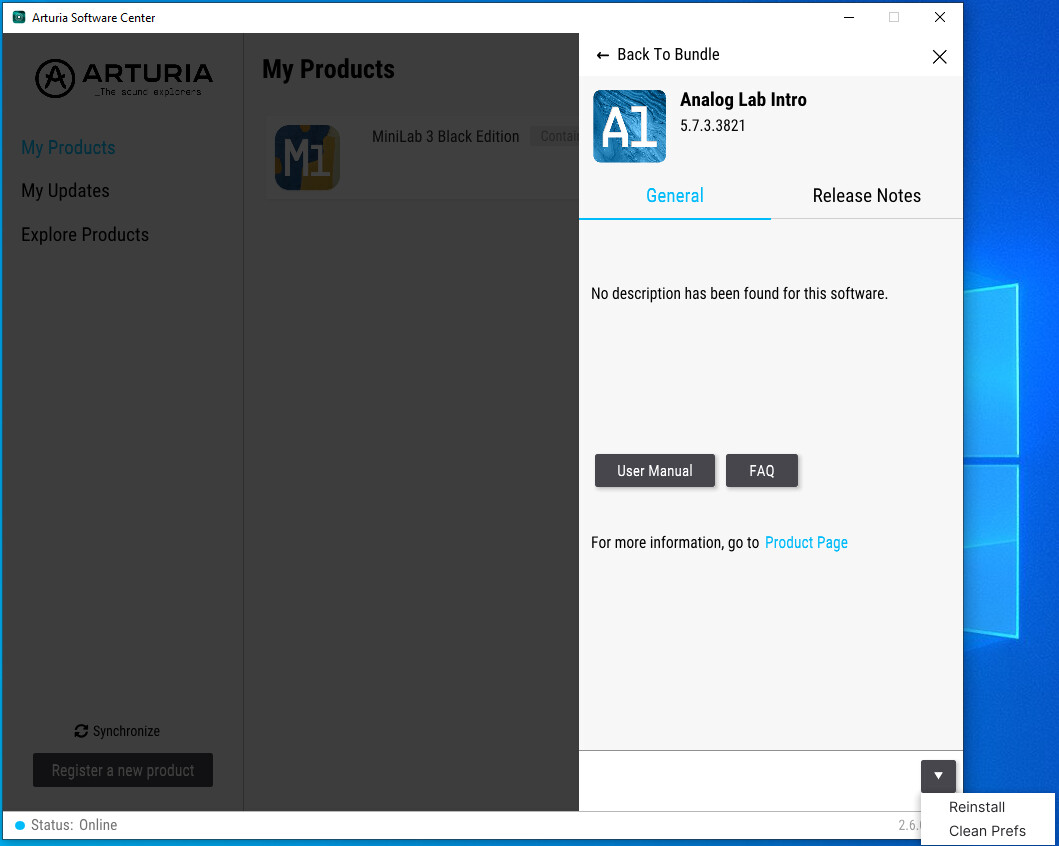
Task: Select My Products in the sidebar
Action: click(68, 148)
